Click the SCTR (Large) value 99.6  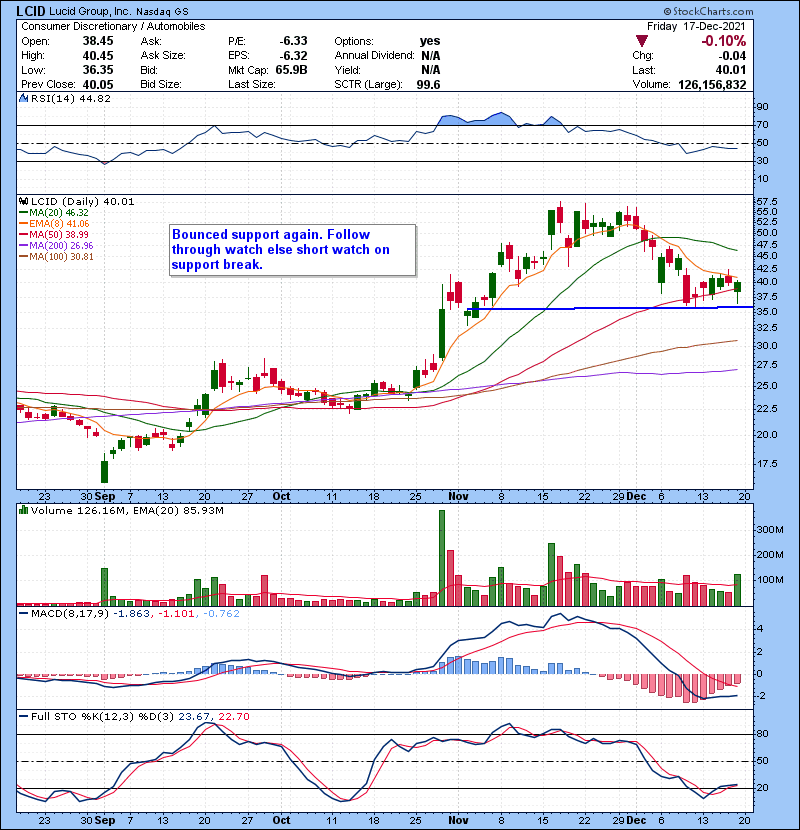point(428,84)
